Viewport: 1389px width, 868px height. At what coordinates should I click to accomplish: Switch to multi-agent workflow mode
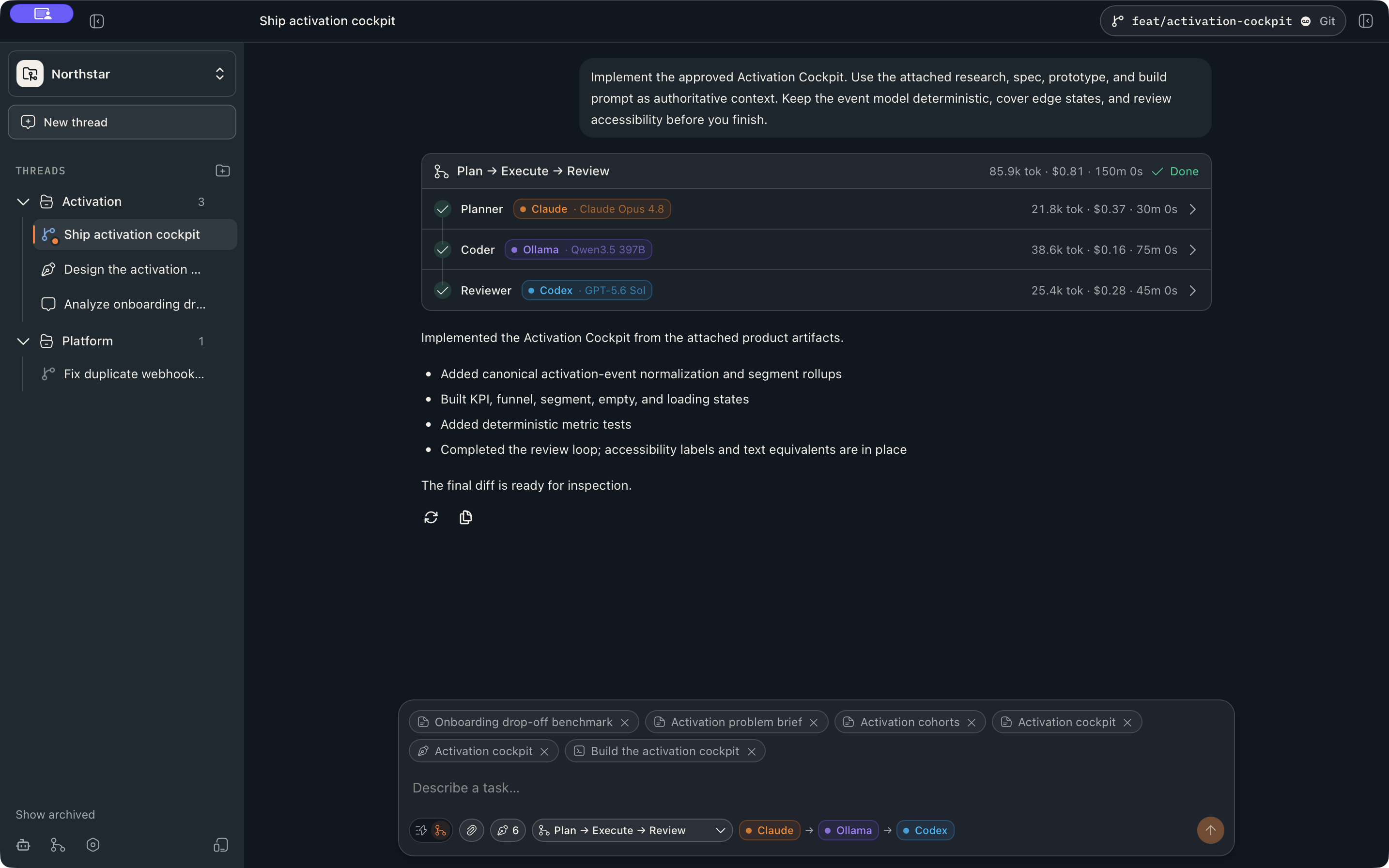440,830
